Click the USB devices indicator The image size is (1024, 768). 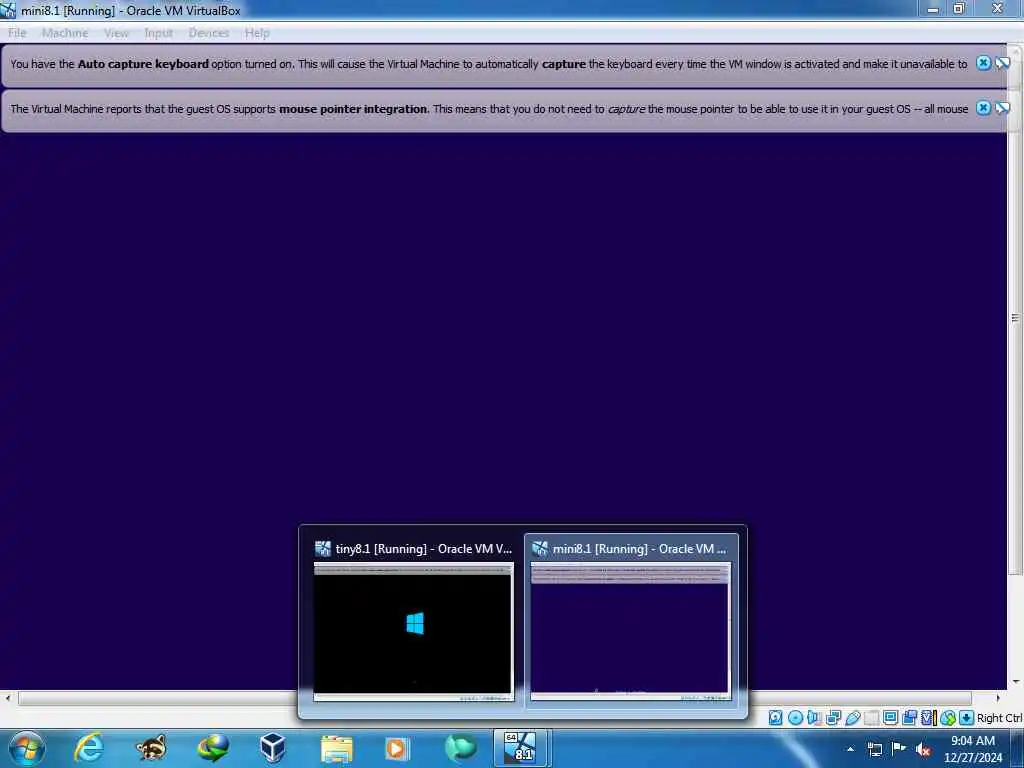[852, 718]
